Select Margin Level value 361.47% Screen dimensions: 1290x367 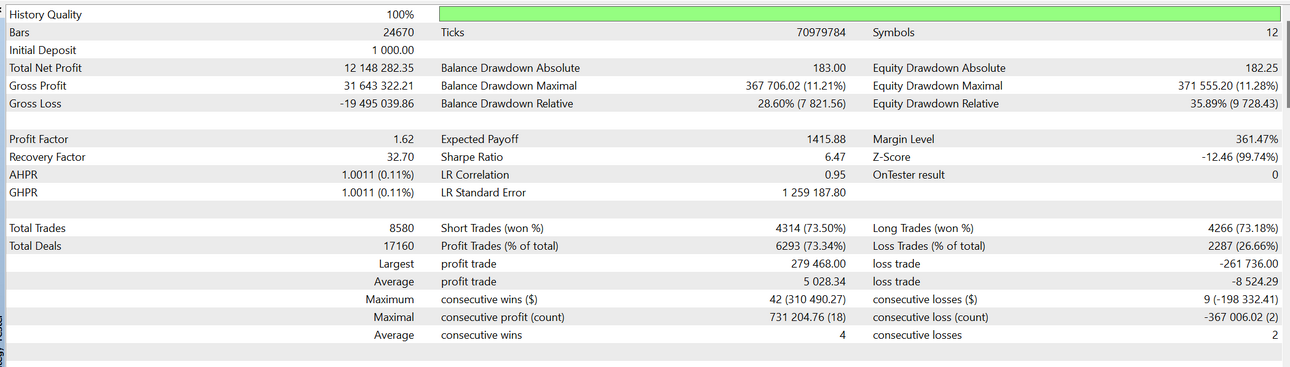click(1258, 139)
